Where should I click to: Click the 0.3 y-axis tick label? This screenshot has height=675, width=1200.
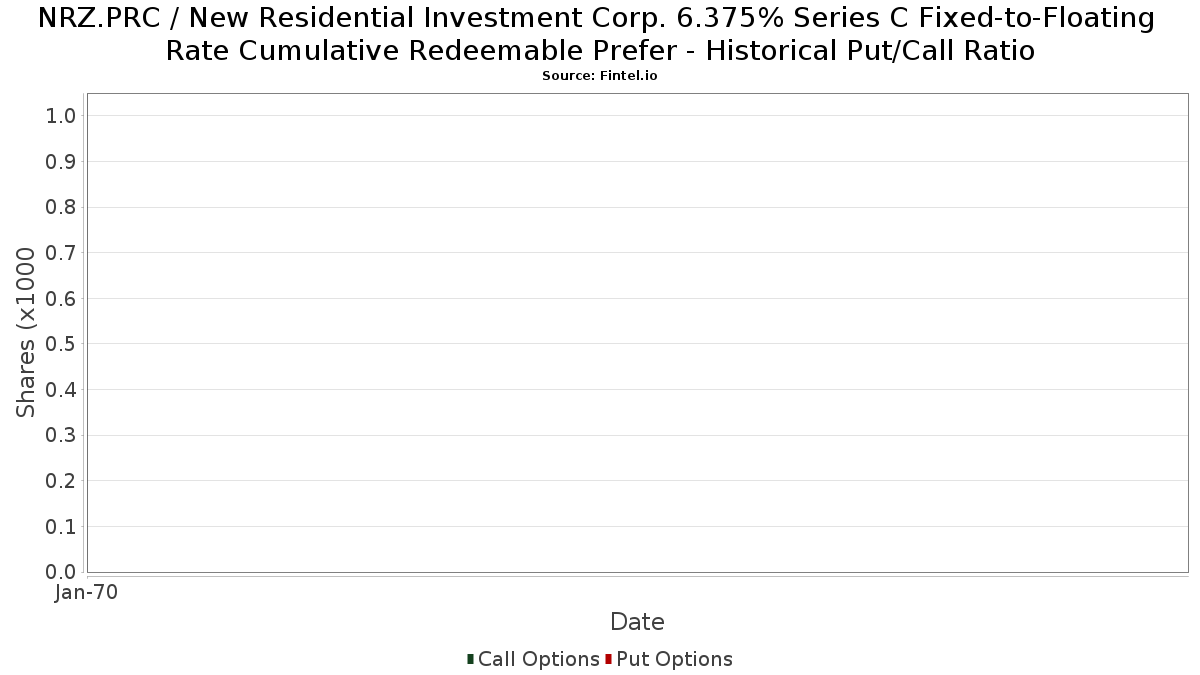tap(61, 435)
